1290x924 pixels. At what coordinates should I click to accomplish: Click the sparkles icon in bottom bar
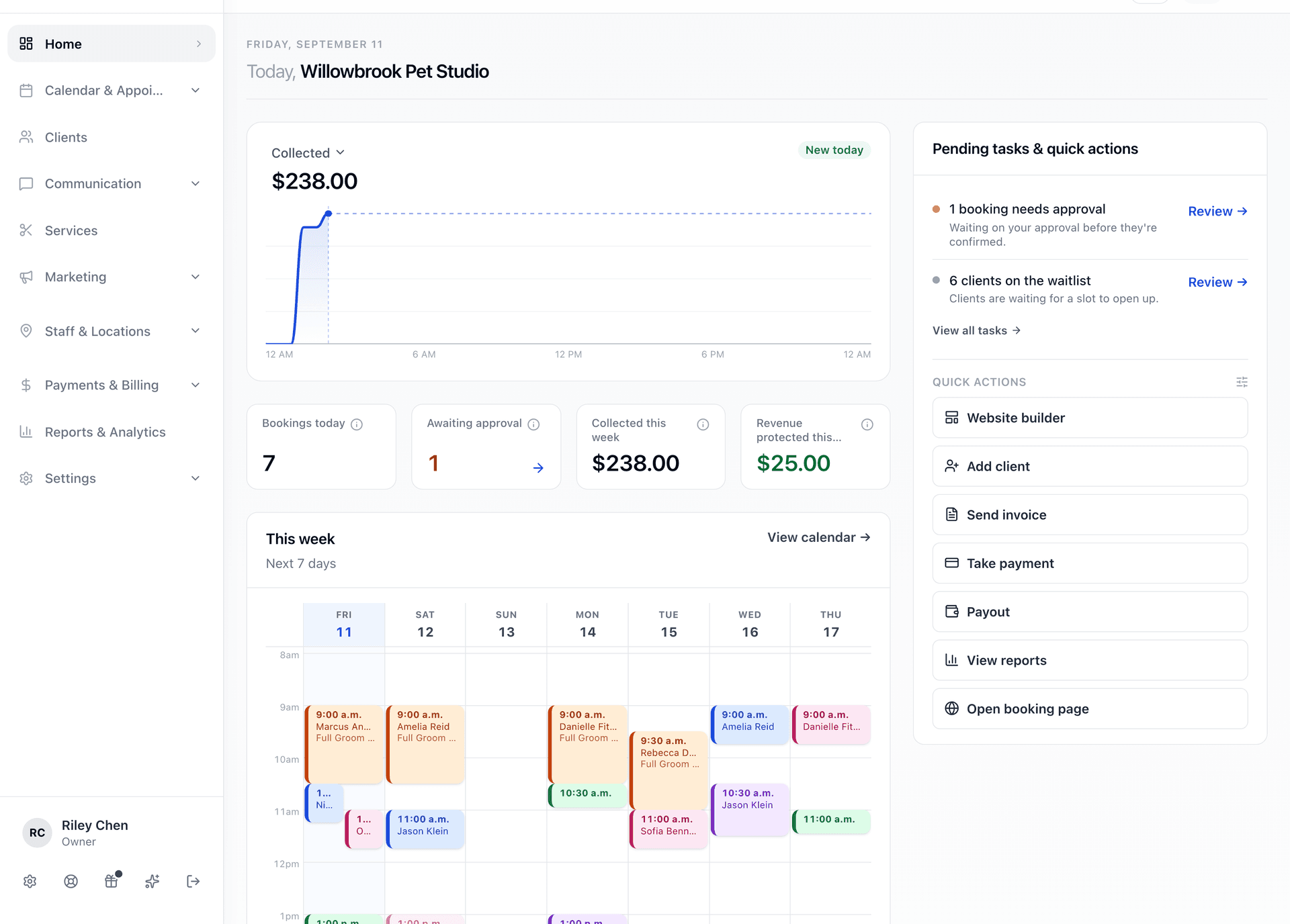click(153, 882)
